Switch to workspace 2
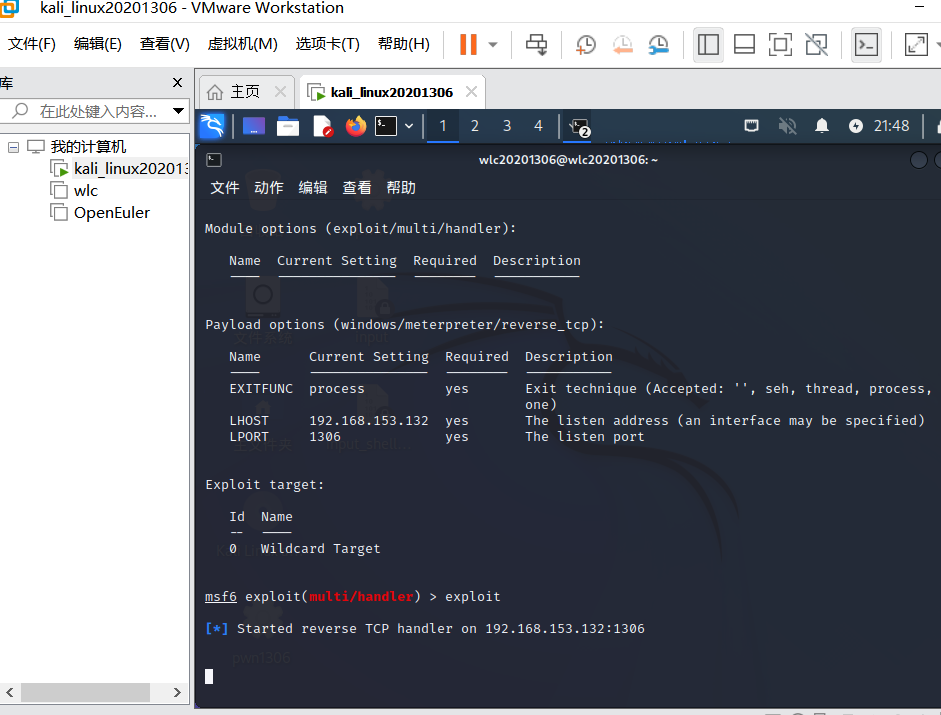 tap(475, 126)
